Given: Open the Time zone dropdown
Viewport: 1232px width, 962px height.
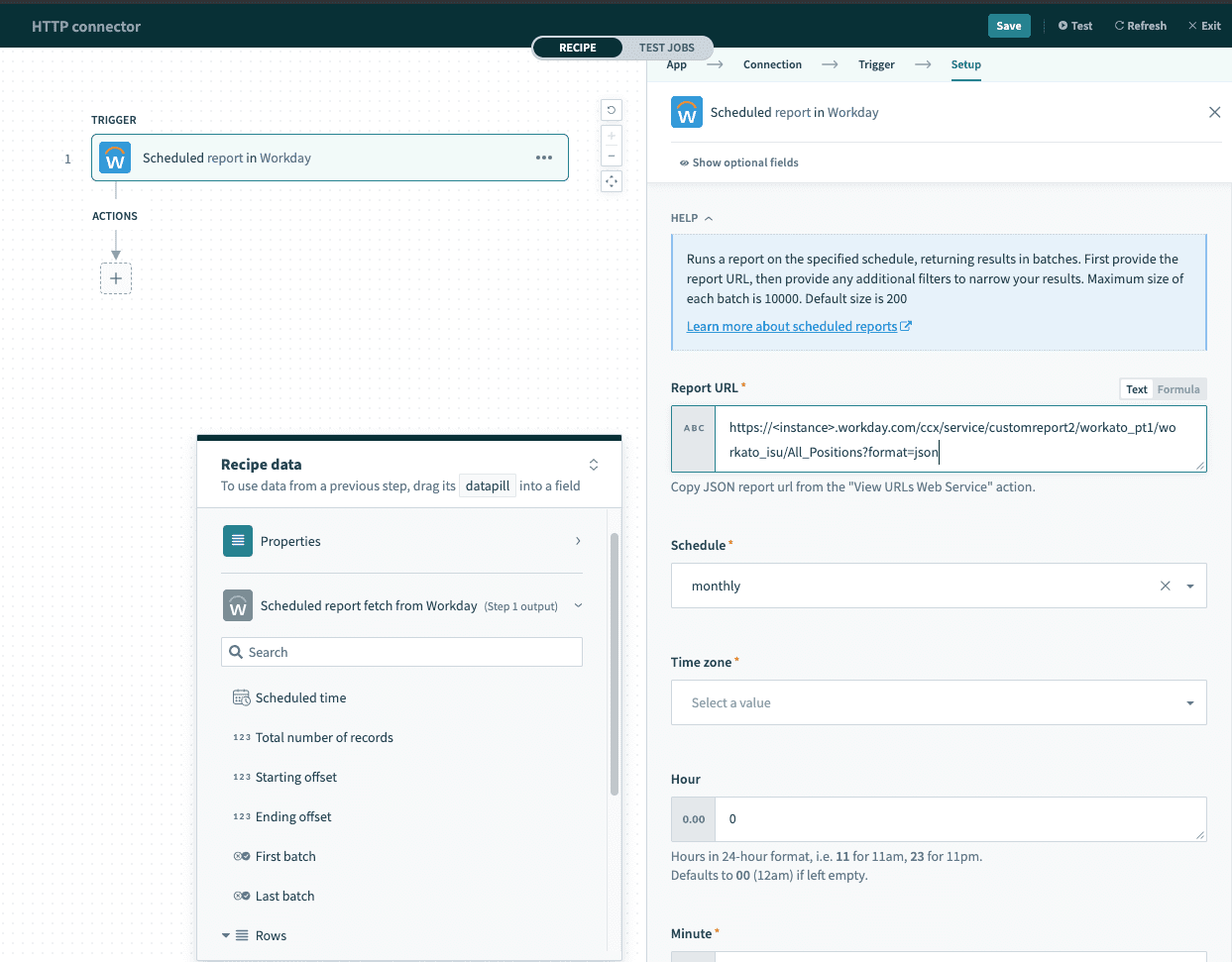Looking at the screenshot, I should 1188,702.
